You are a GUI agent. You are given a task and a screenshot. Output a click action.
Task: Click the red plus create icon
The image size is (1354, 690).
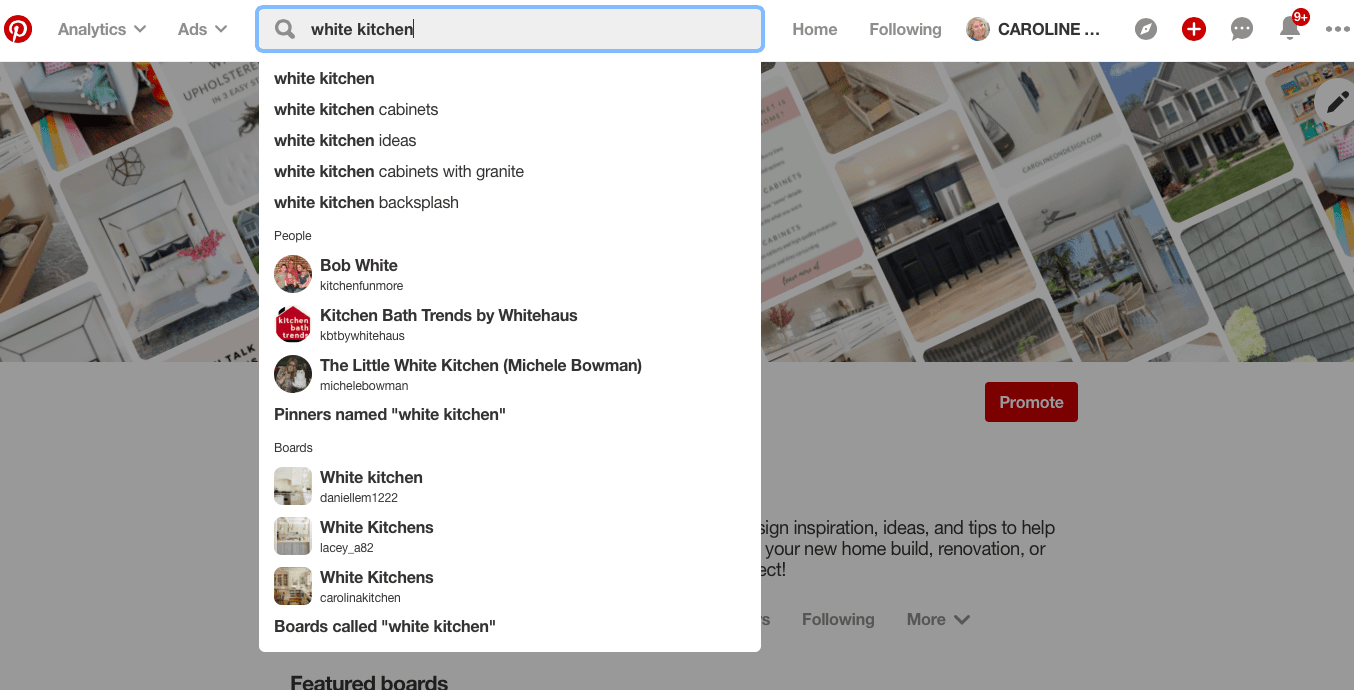click(1194, 30)
